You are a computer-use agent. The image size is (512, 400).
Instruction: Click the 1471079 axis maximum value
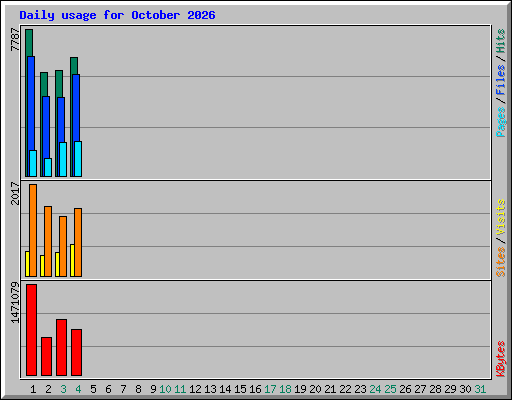pyautogui.click(x=15, y=303)
